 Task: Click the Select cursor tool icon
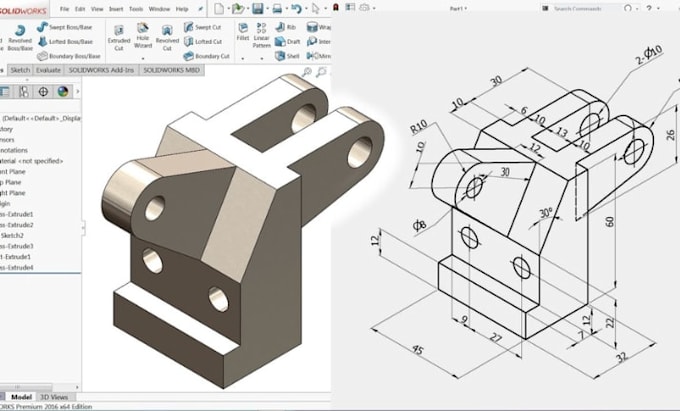click(x=316, y=8)
